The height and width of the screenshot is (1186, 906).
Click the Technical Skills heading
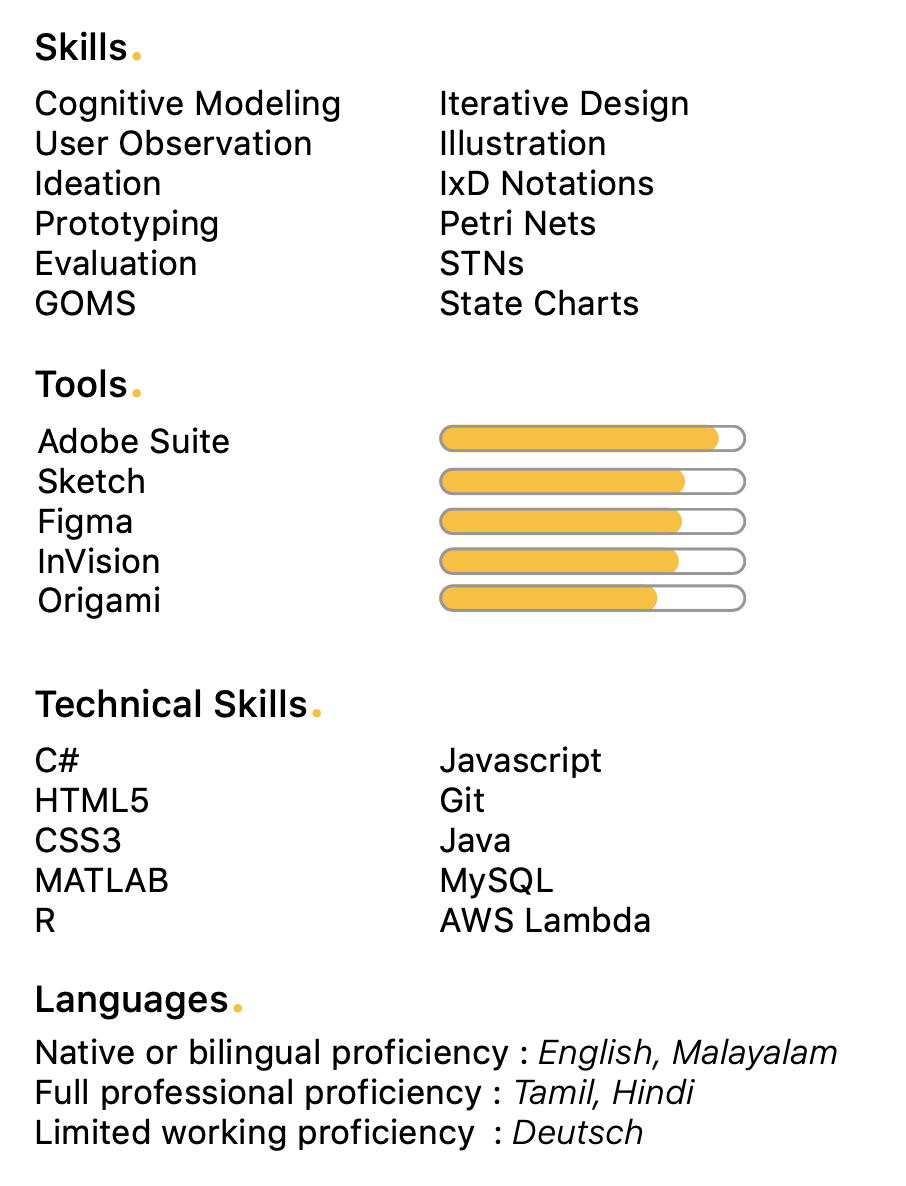[x=171, y=705]
